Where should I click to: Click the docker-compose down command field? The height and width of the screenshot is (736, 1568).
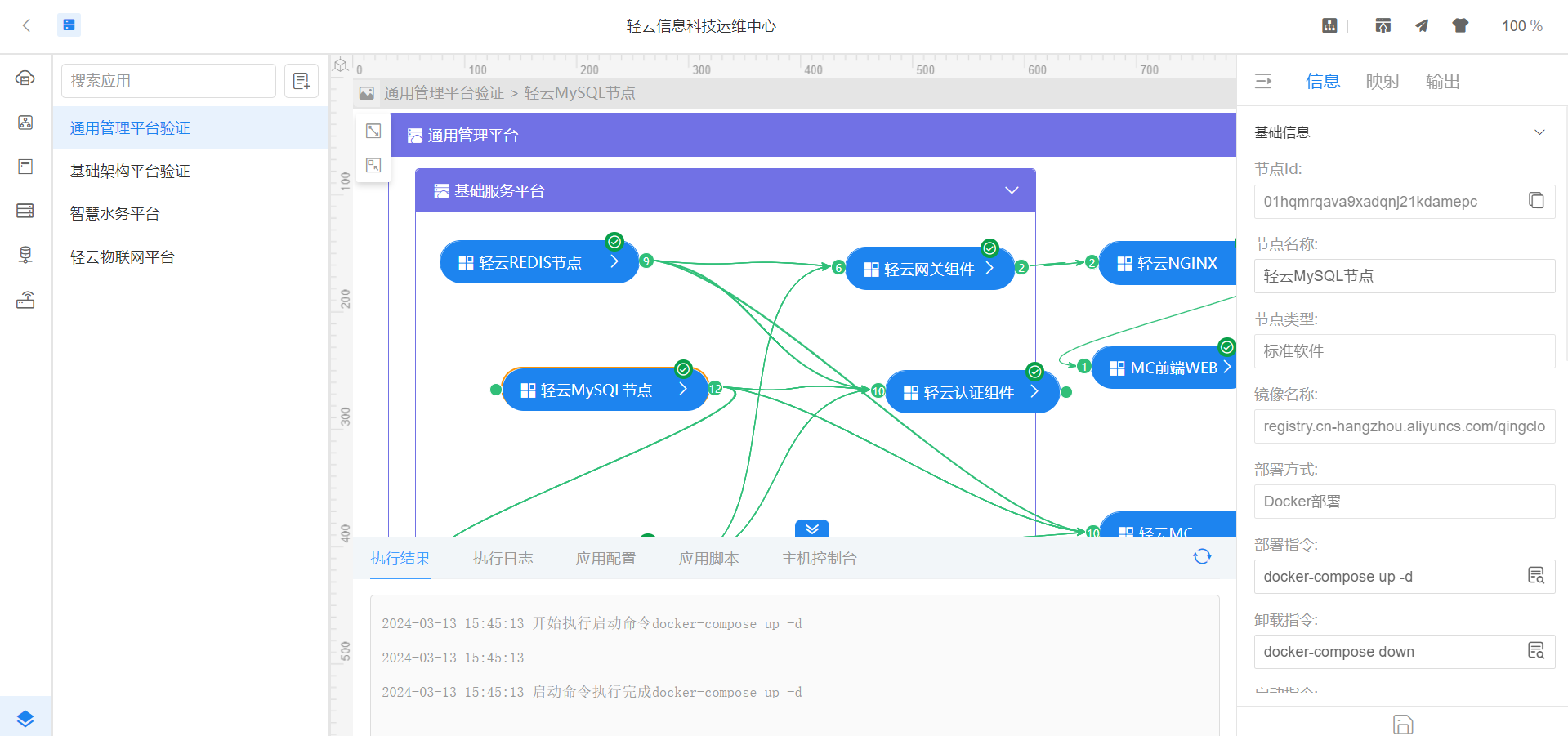click(x=1405, y=652)
